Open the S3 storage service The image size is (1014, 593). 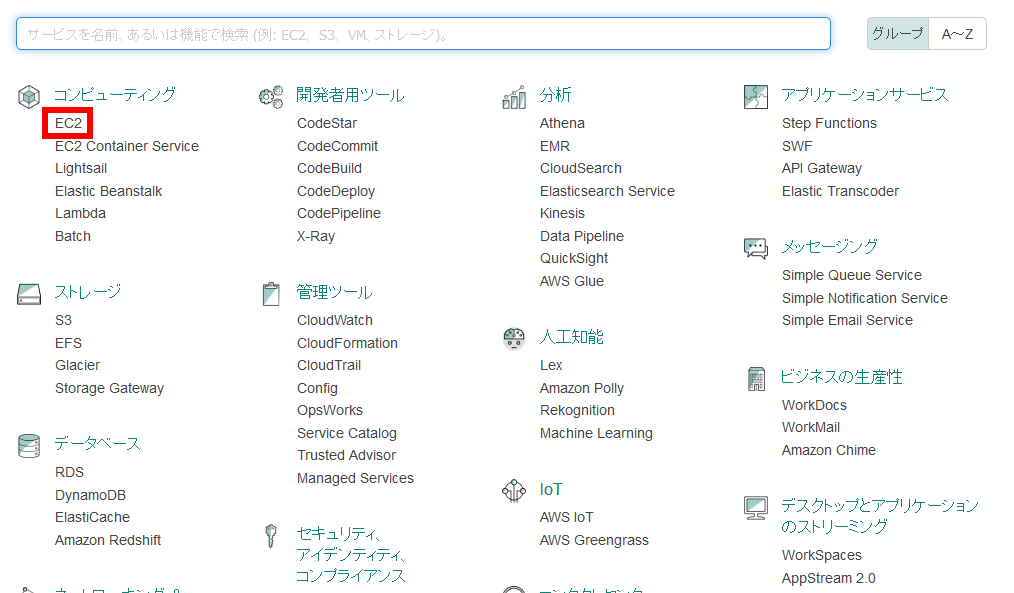[x=63, y=320]
